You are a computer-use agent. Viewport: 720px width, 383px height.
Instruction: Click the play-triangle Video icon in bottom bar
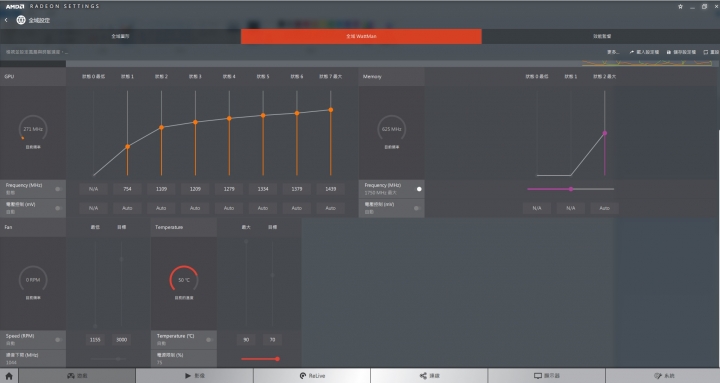tap(188, 376)
